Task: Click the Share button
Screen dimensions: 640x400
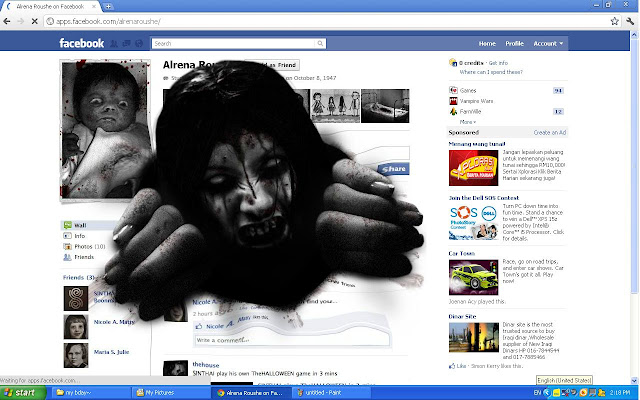Action: point(393,169)
